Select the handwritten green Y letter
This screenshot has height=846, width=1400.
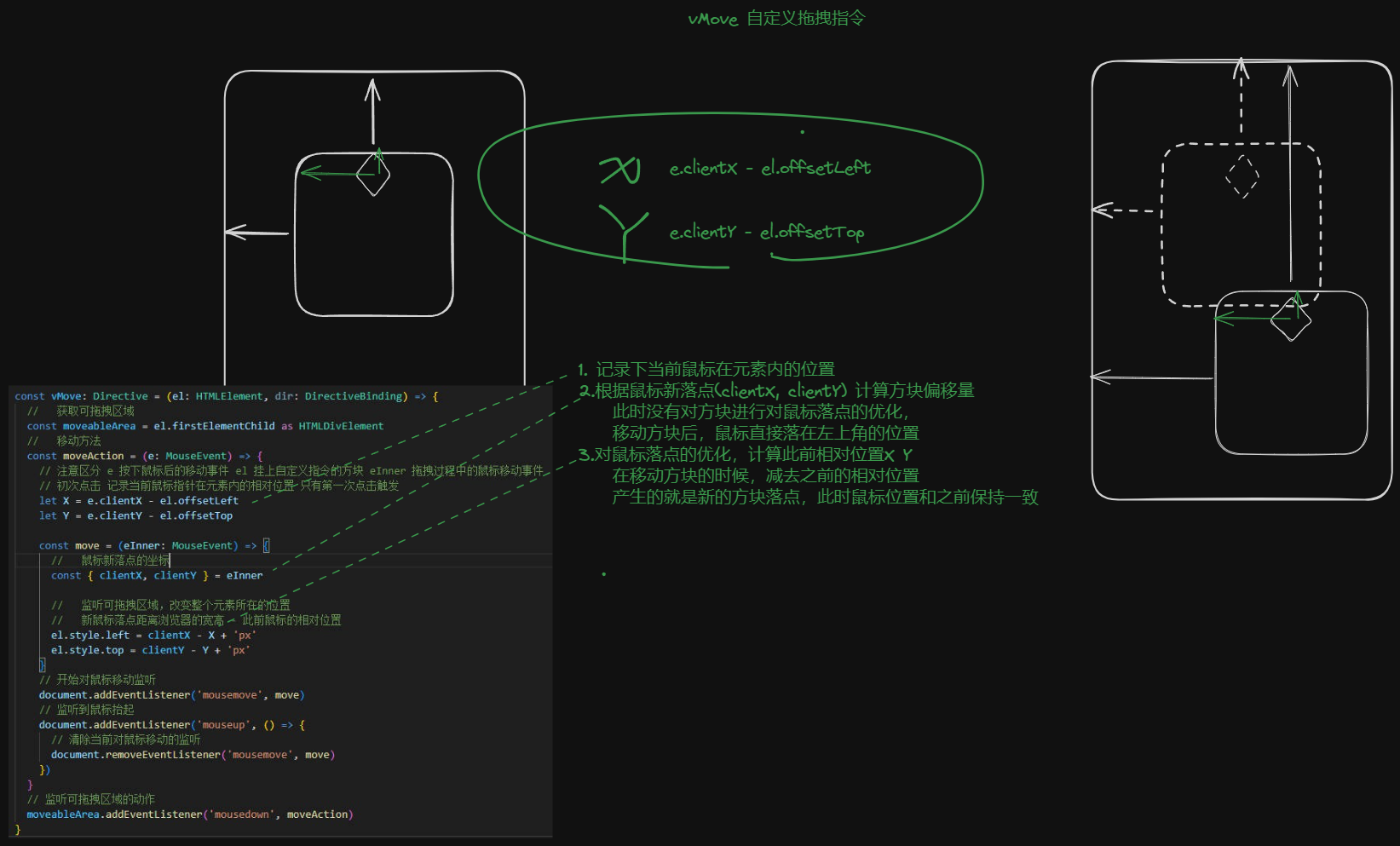click(624, 233)
